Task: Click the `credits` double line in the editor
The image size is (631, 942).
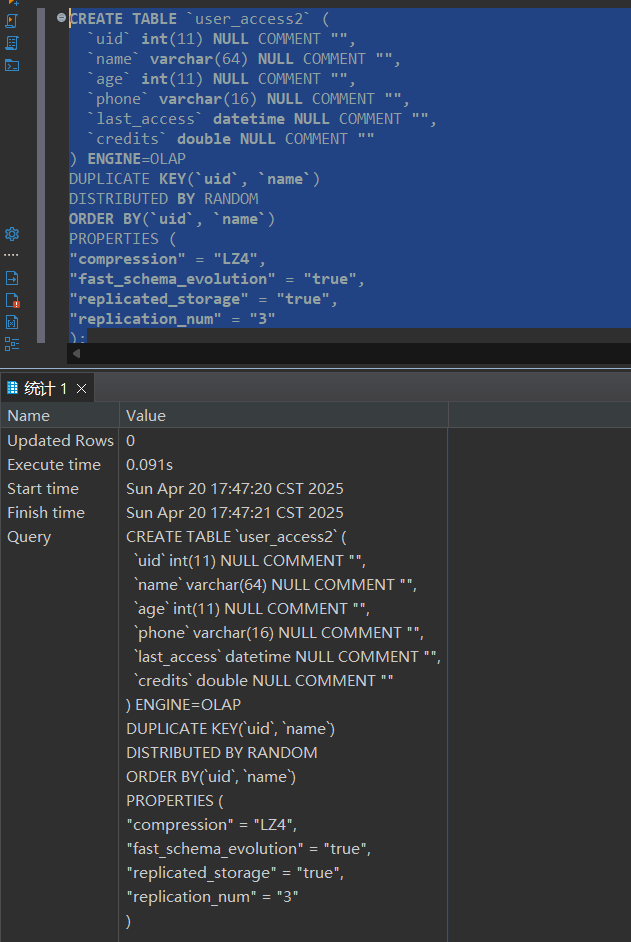Action: point(231,139)
